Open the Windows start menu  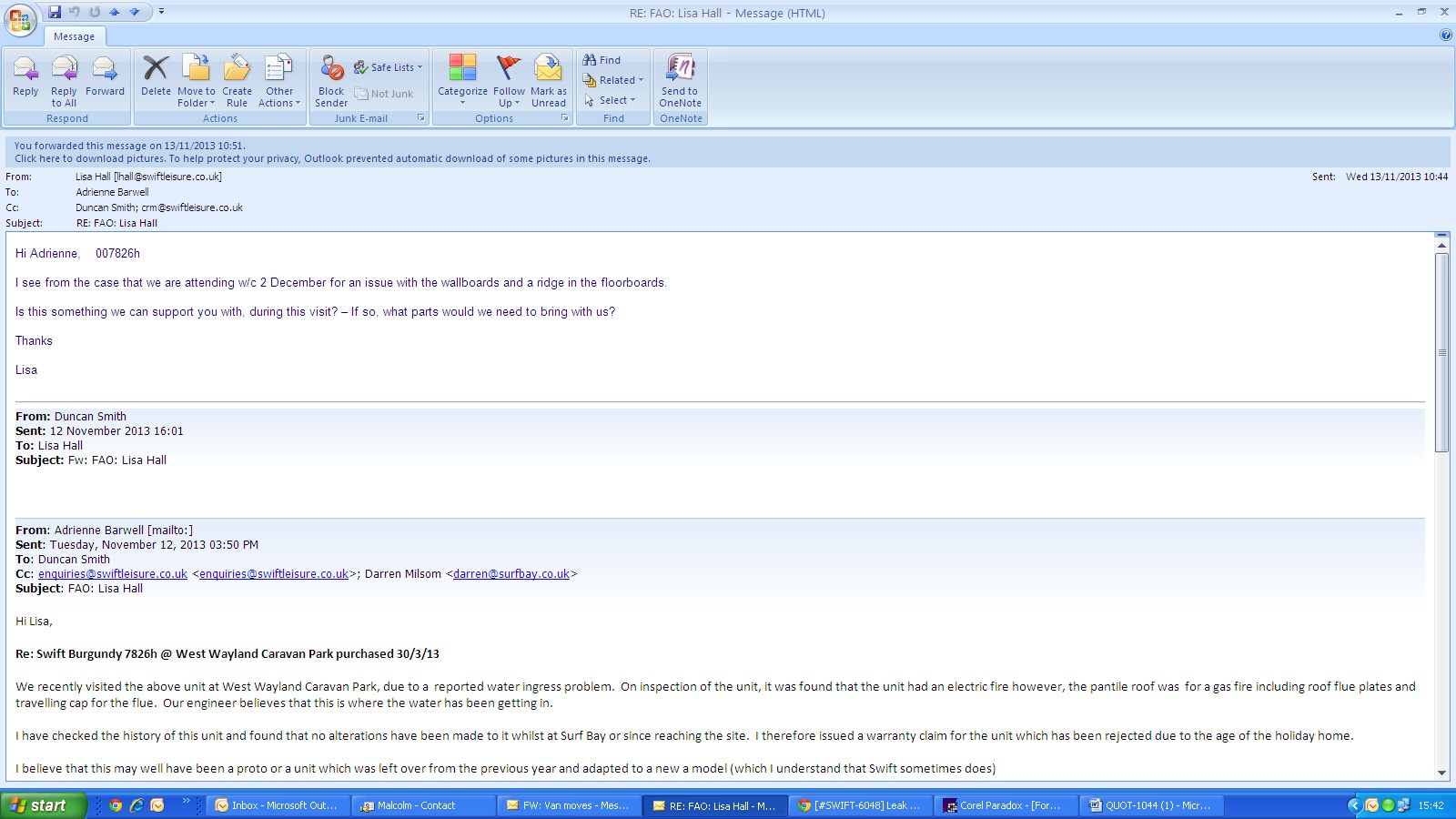pyautogui.click(x=43, y=805)
